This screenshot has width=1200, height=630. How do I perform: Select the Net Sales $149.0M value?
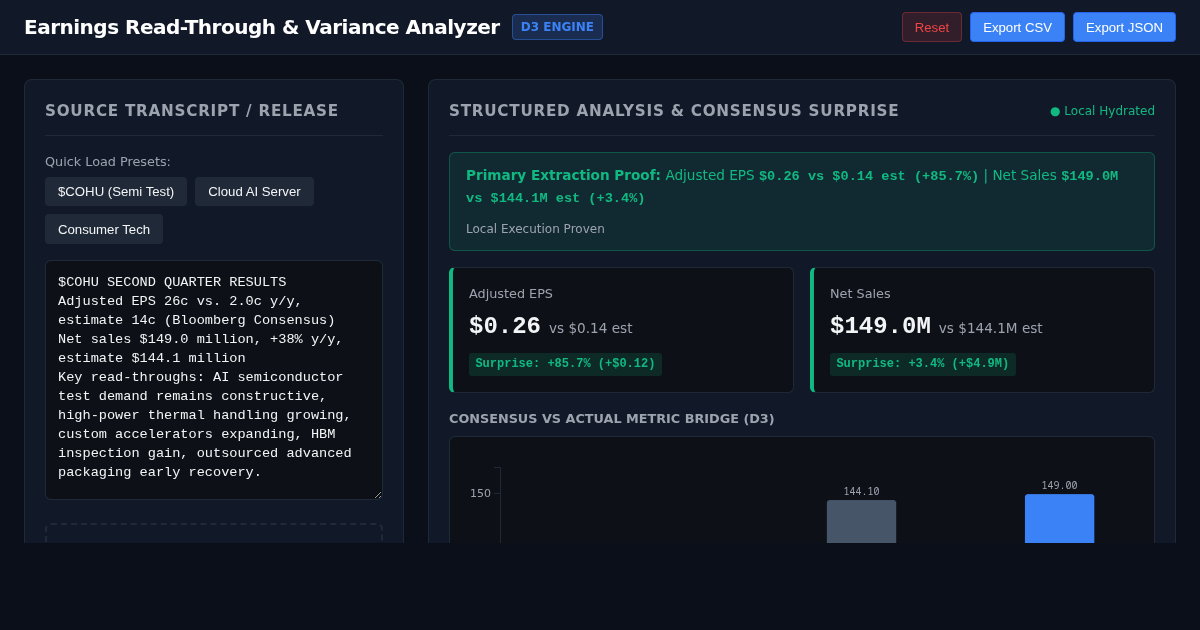pos(880,326)
